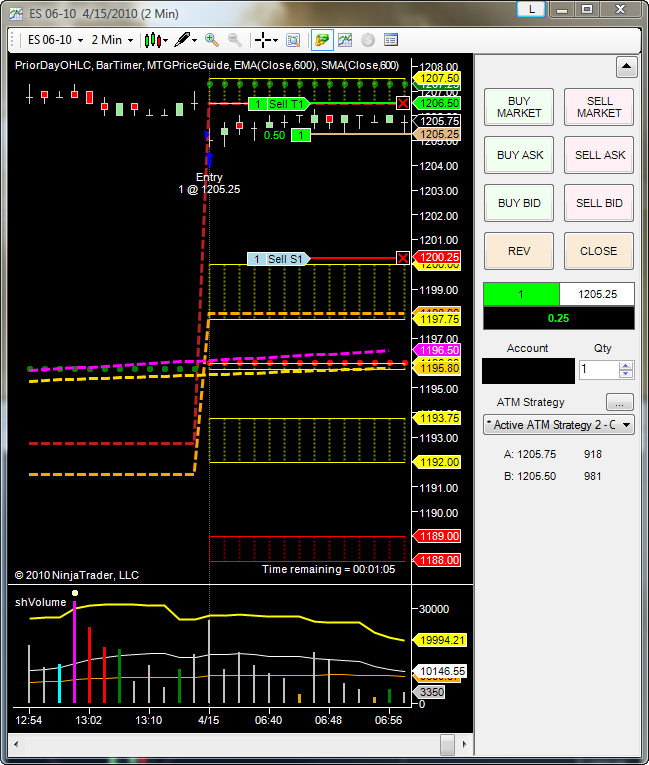Collapse the Chart Trader panel up-arrow
The height and width of the screenshot is (765, 649).
pos(627,67)
